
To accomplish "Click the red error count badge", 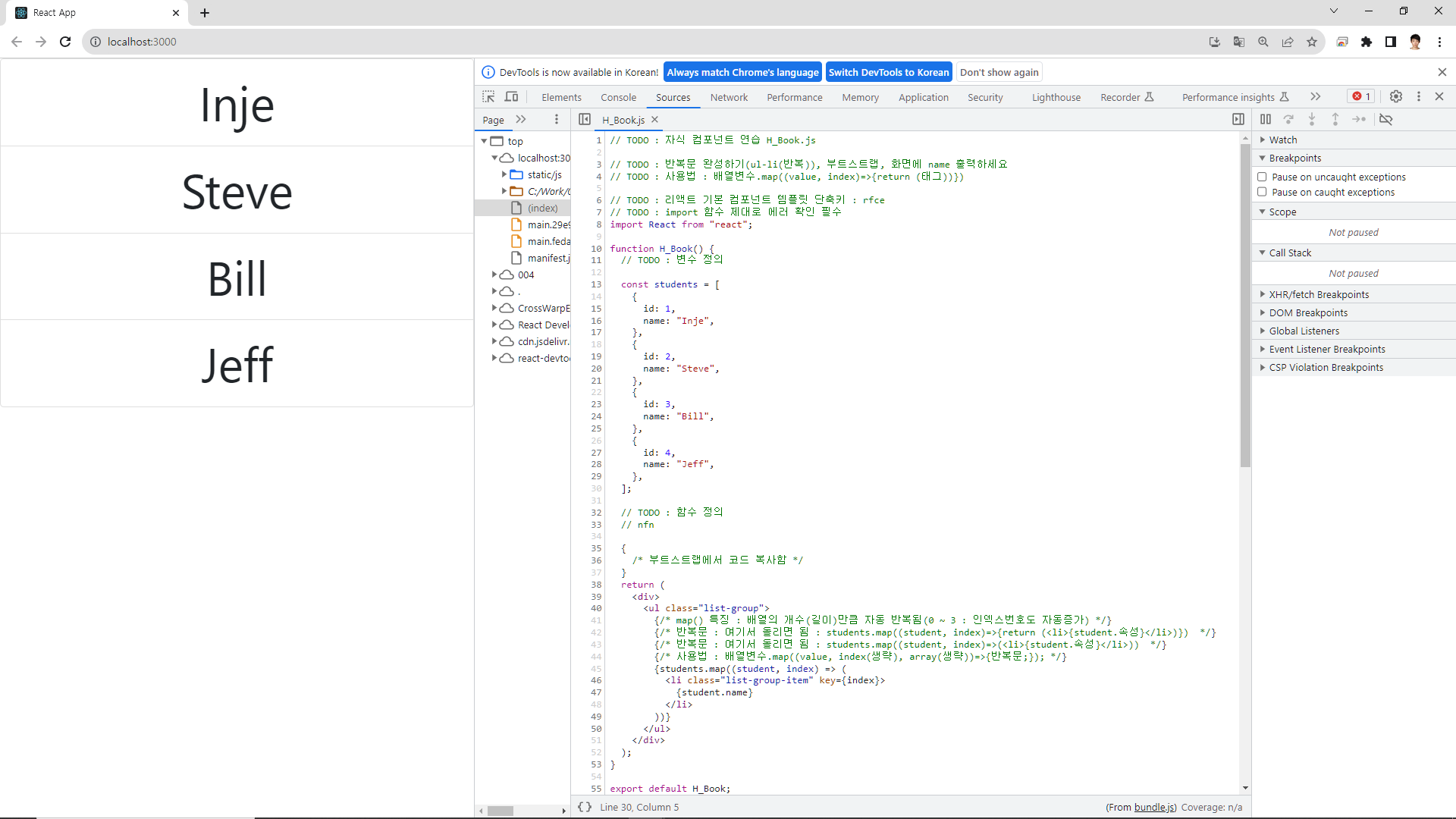I will point(1361,96).
